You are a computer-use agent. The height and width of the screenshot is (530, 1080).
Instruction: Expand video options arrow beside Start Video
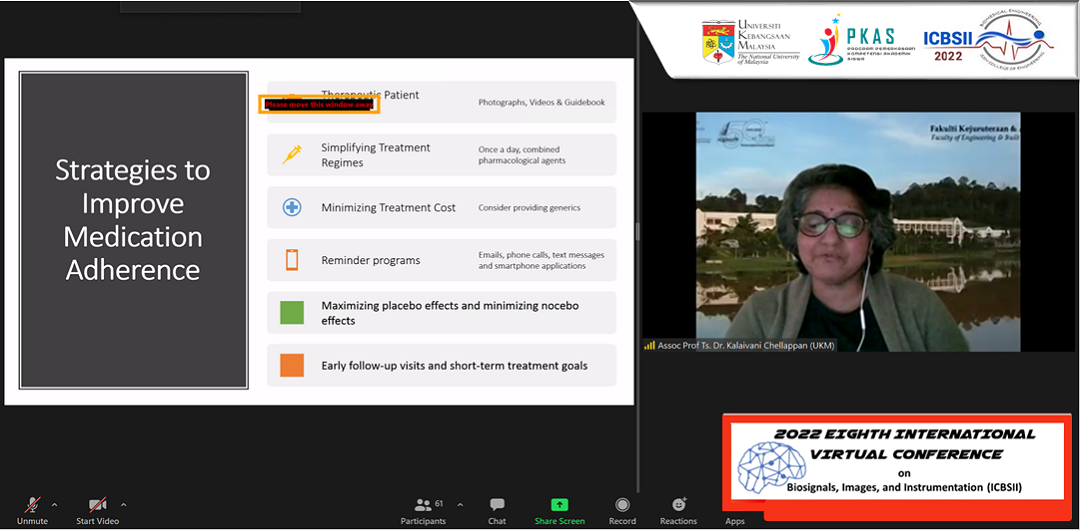(123, 504)
